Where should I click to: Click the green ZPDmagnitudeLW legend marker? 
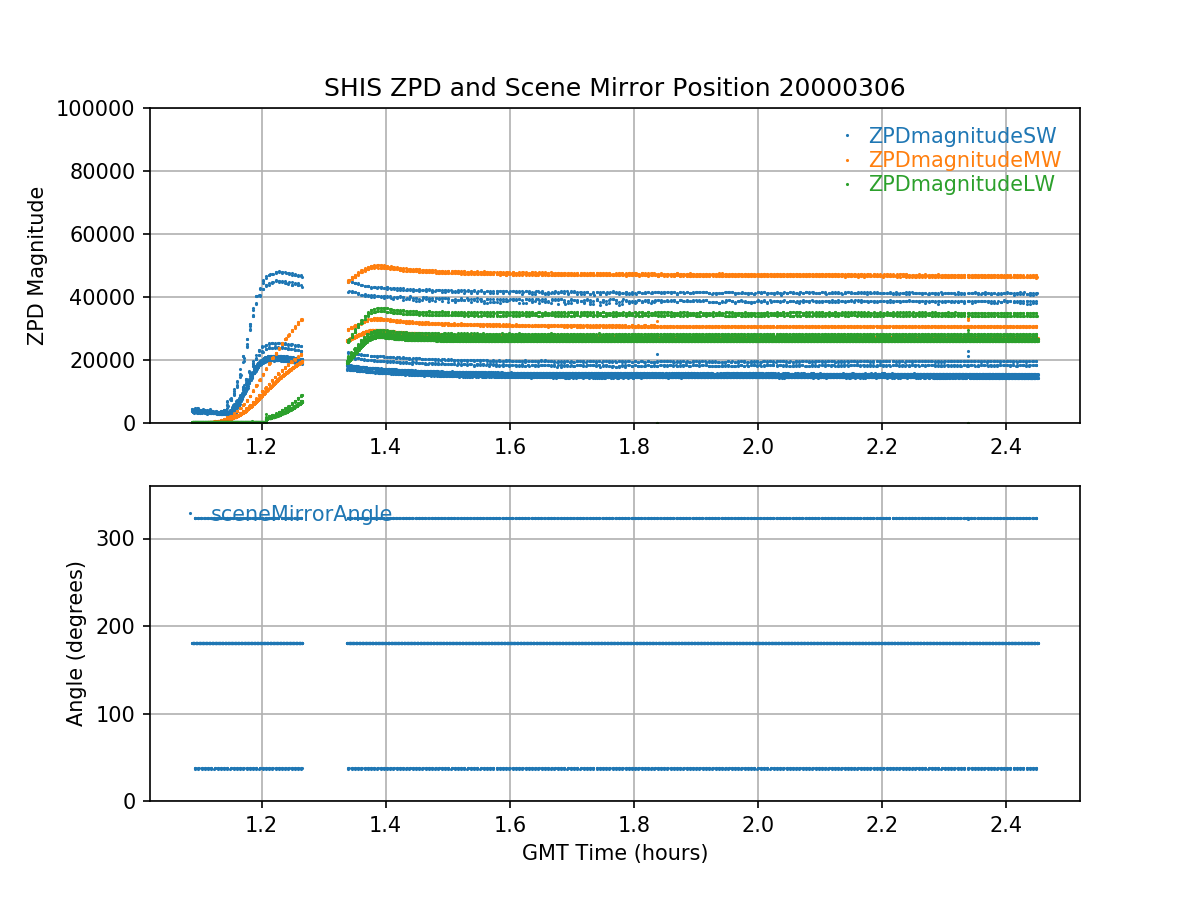coord(847,184)
